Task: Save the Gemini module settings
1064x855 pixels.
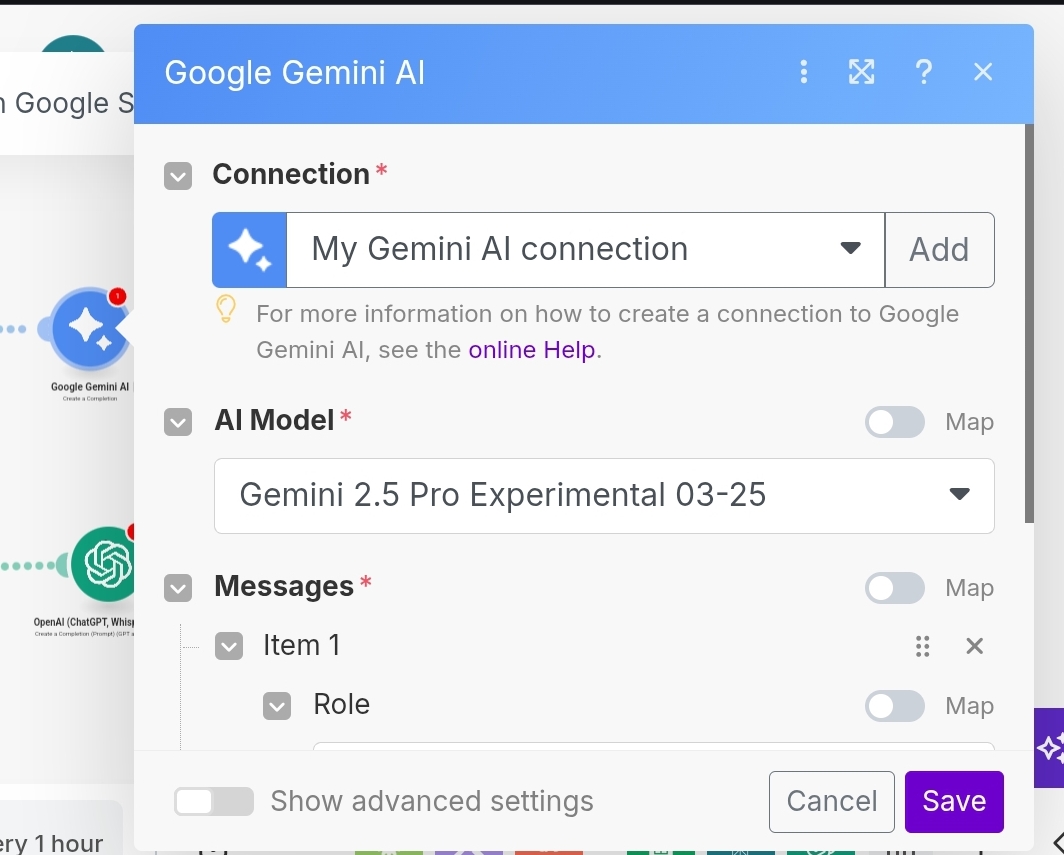Action: pyautogui.click(x=954, y=801)
